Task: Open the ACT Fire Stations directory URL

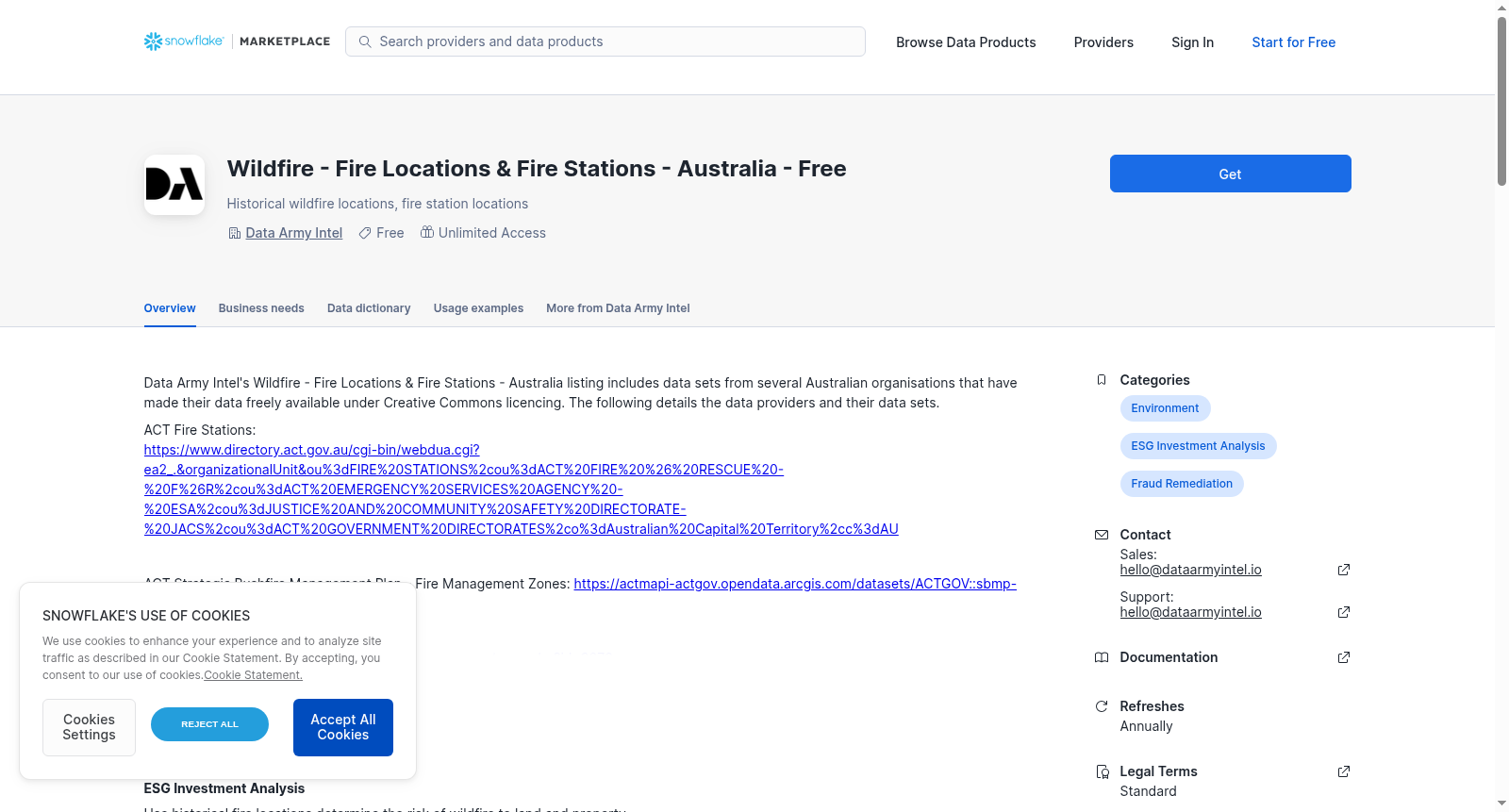Action: click(x=521, y=489)
